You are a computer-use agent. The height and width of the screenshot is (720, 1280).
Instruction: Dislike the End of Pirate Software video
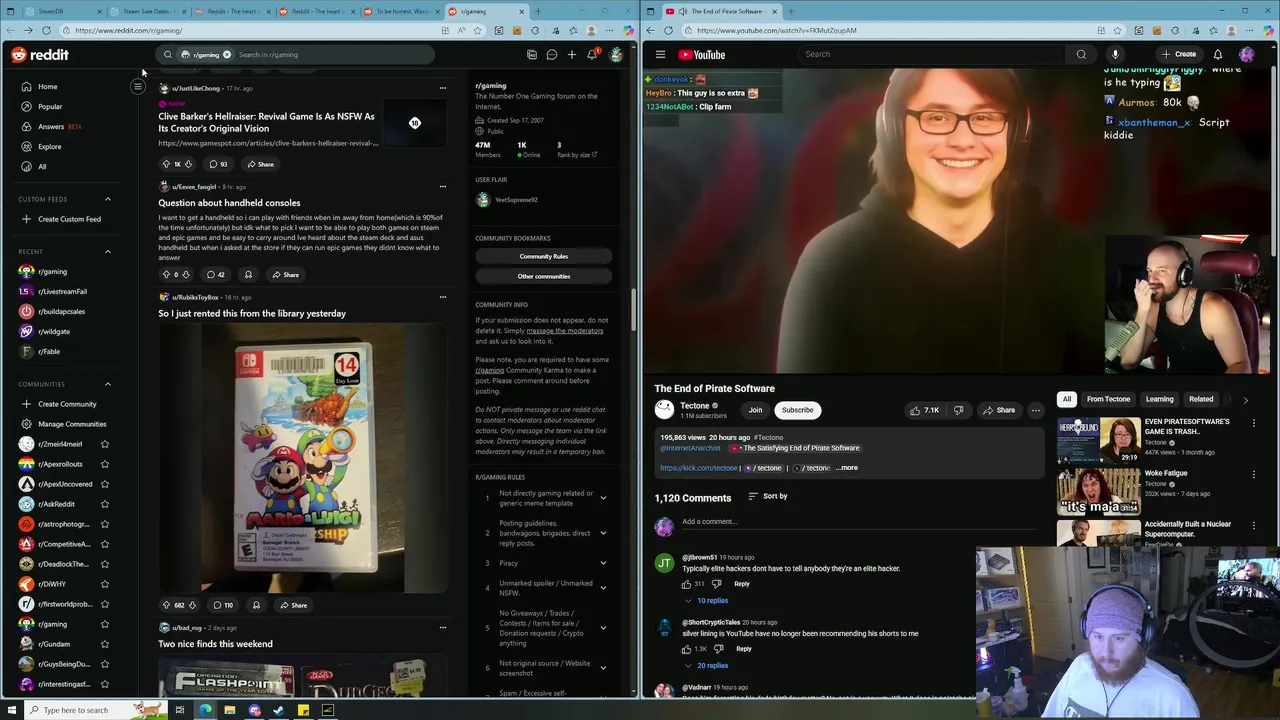click(x=958, y=410)
